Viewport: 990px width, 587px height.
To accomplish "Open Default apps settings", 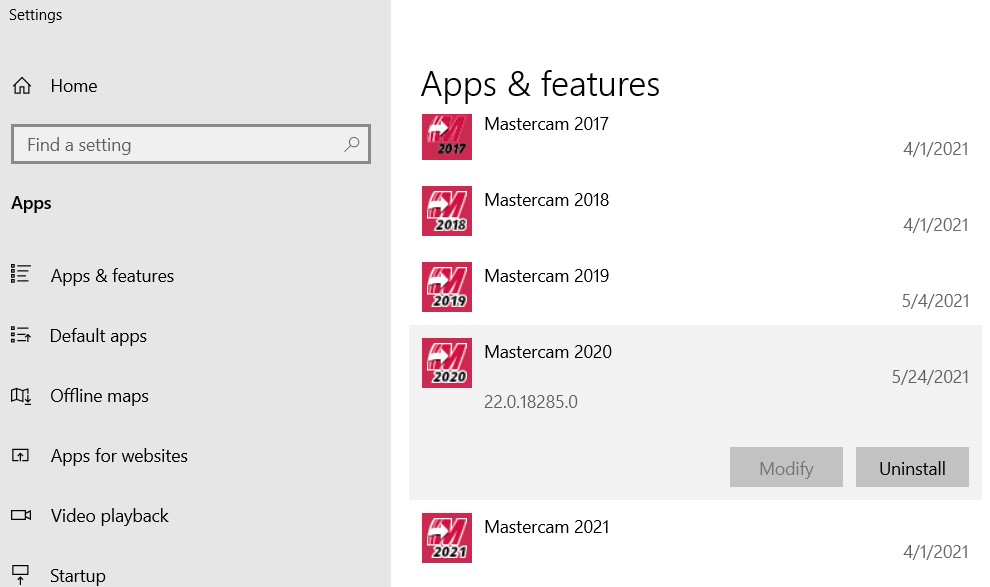I will coord(98,336).
